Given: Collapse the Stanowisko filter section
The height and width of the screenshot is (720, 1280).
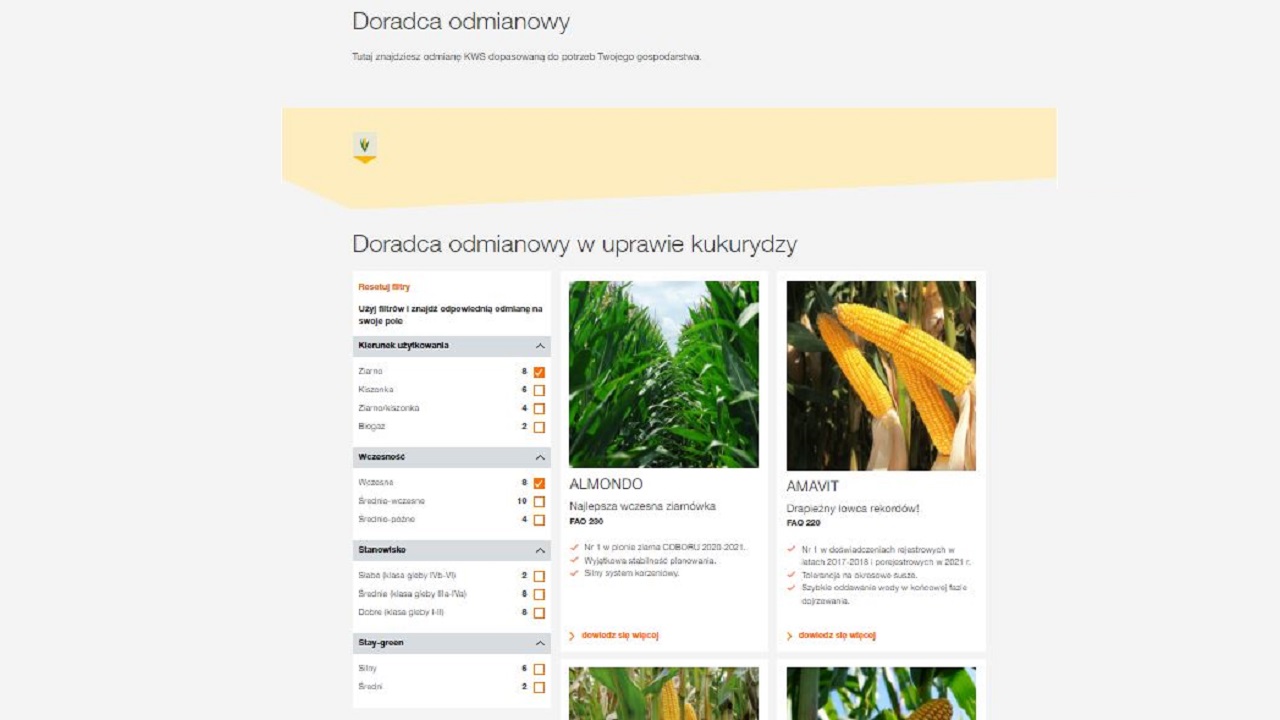Looking at the screenshot, I should [452, 550].
